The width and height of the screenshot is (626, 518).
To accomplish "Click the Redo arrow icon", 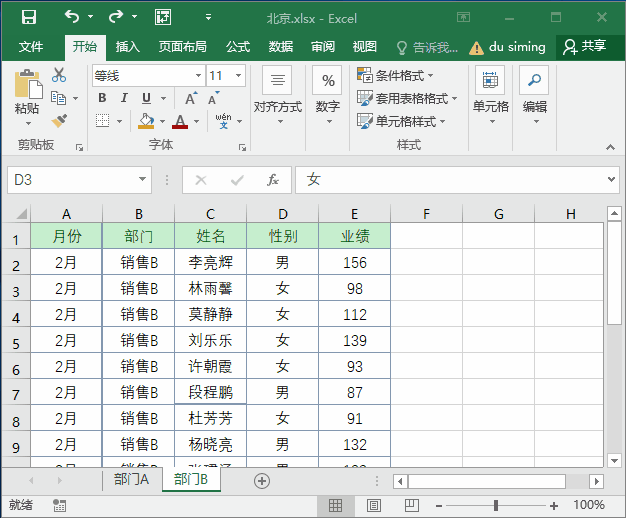I will click(116, 17).
